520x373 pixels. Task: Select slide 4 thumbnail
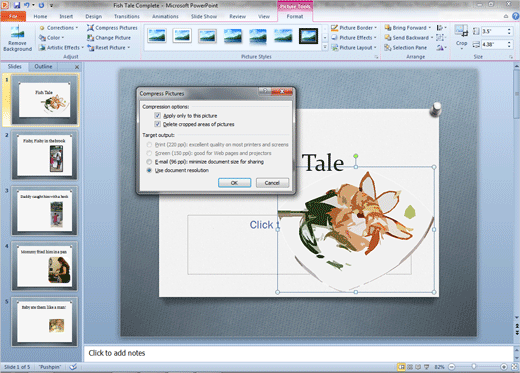point(45,266)
